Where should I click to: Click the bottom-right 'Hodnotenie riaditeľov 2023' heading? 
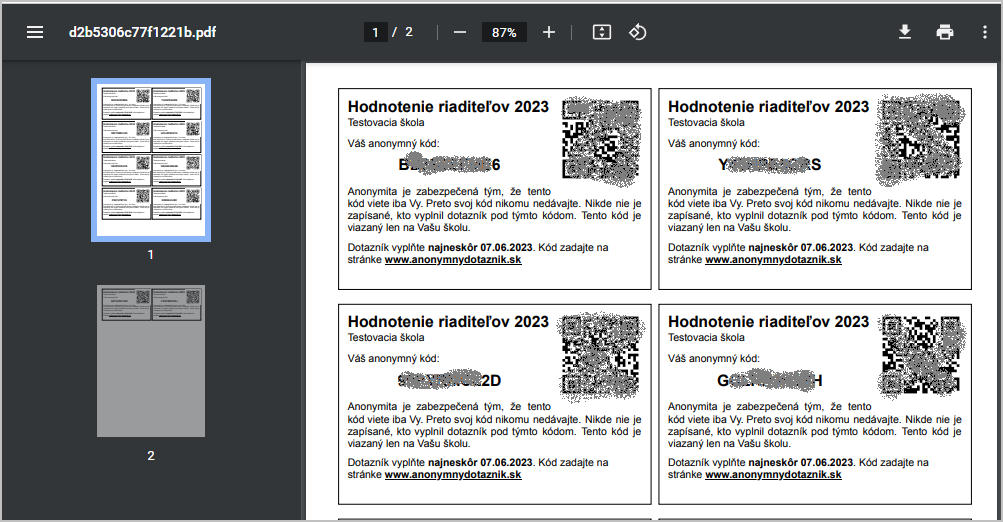(x=769, y=322)
